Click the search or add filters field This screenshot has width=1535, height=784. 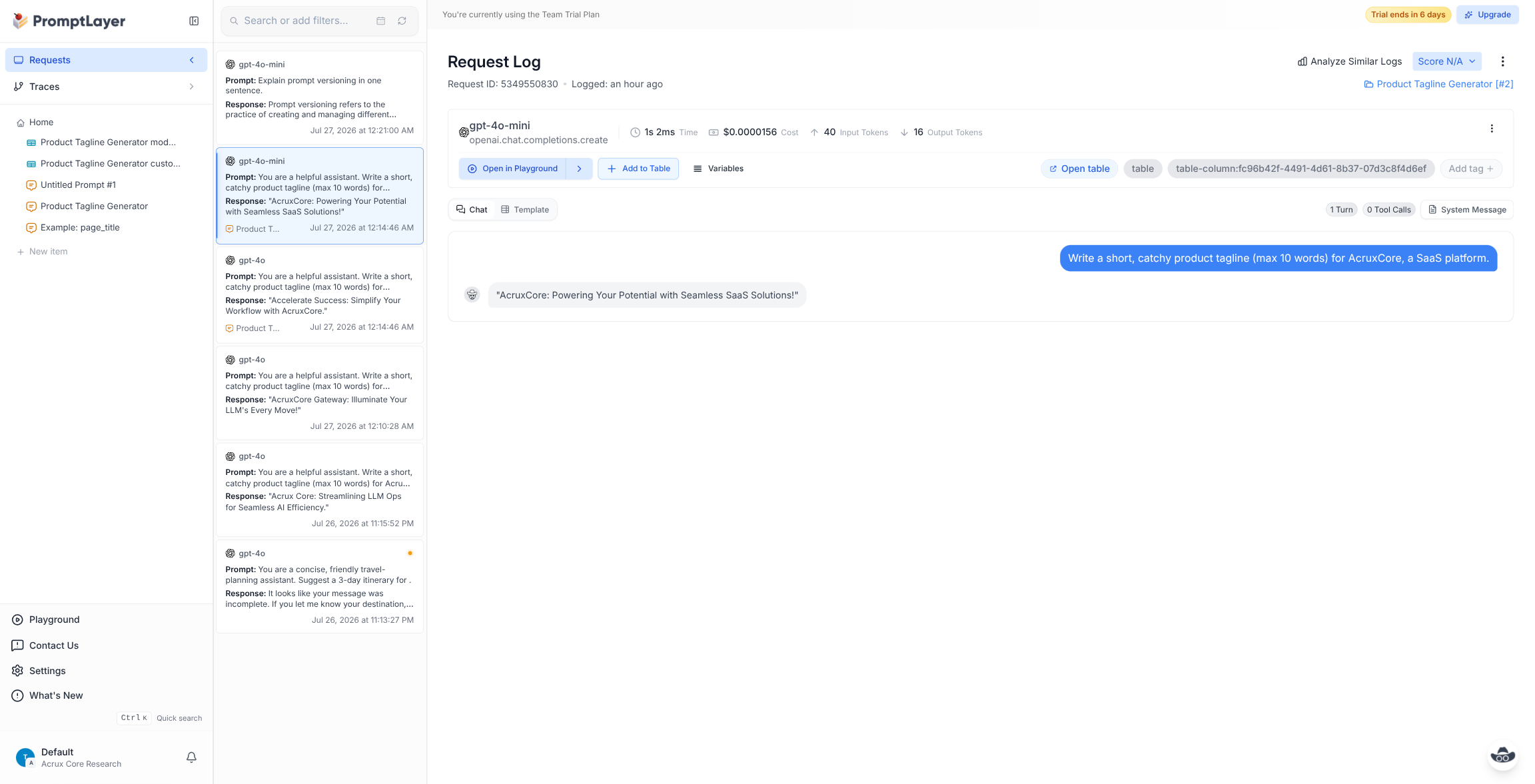pyautogui.click(x=320, y=21)
